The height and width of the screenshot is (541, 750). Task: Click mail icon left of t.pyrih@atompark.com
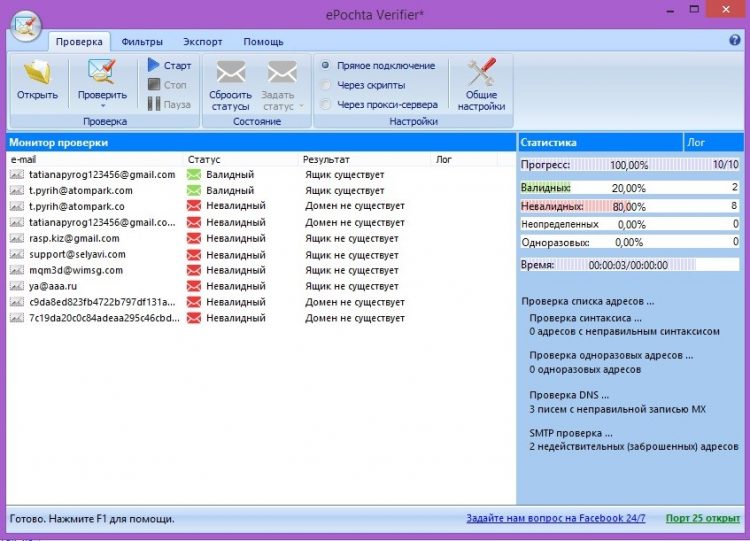coord(17,190)
